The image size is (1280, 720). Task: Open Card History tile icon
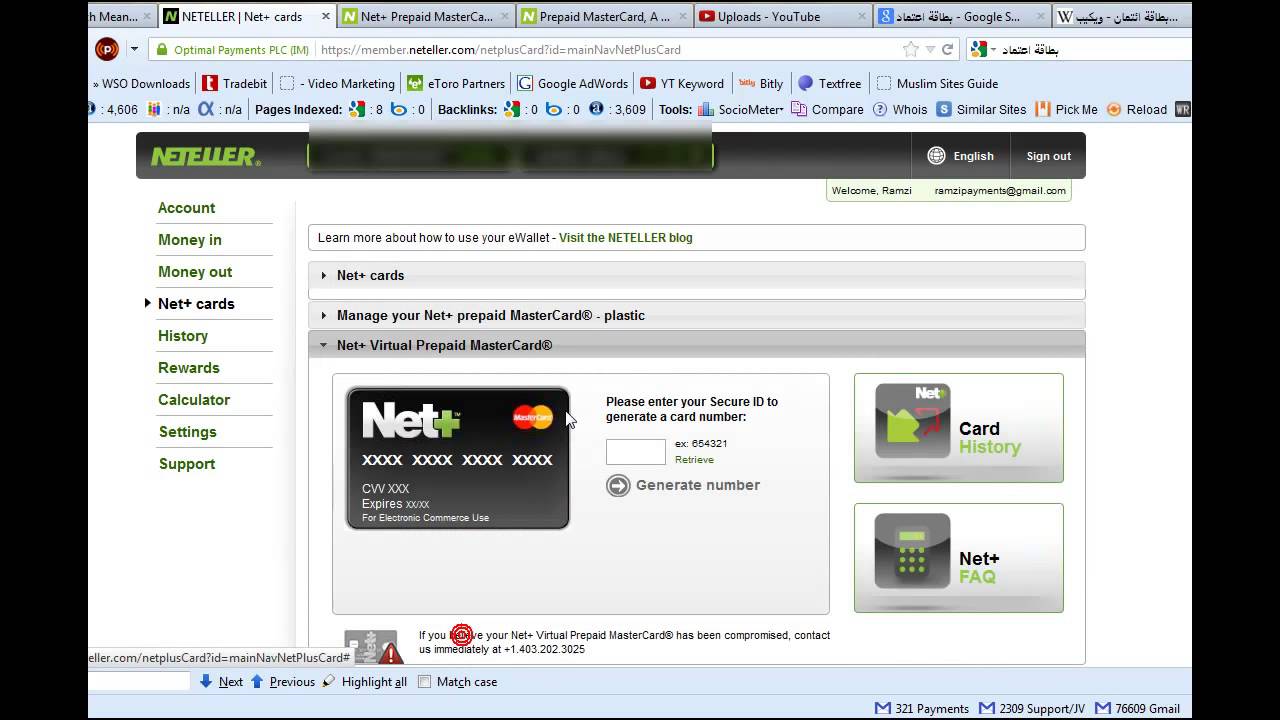pyautogui.click(x=913, y=421)
